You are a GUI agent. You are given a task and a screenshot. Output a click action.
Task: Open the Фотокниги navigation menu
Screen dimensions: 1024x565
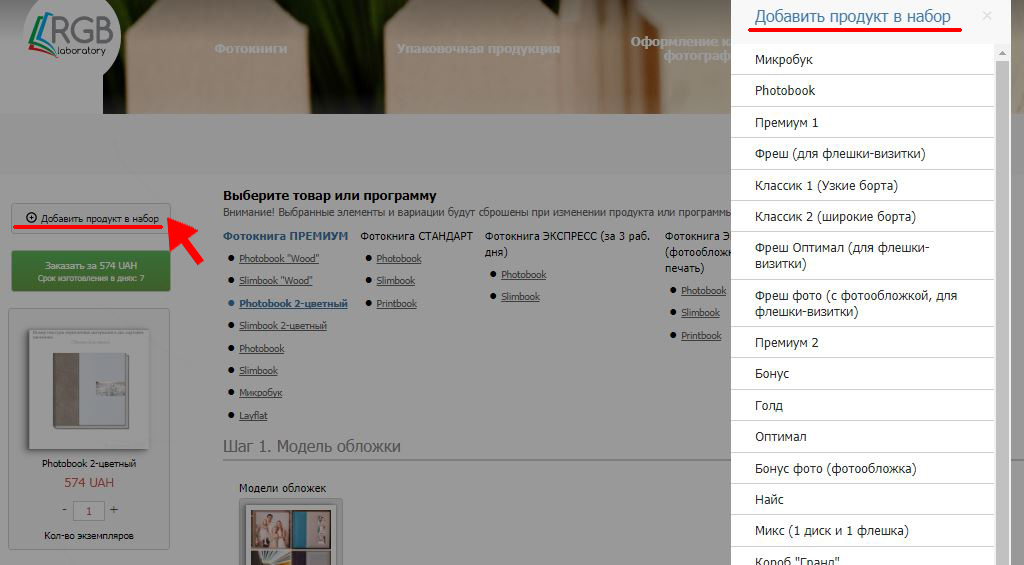(251, 48)
